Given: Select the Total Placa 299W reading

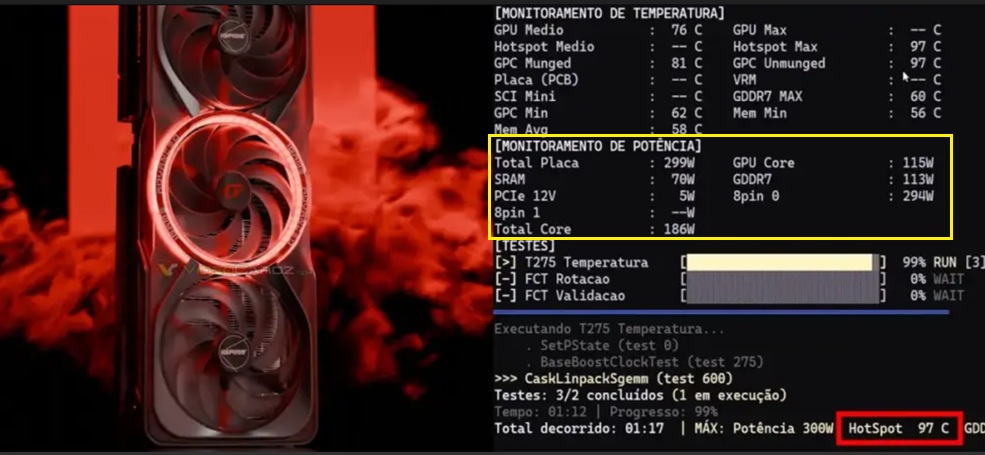Looking at the screenshot, I should [594, 163].
